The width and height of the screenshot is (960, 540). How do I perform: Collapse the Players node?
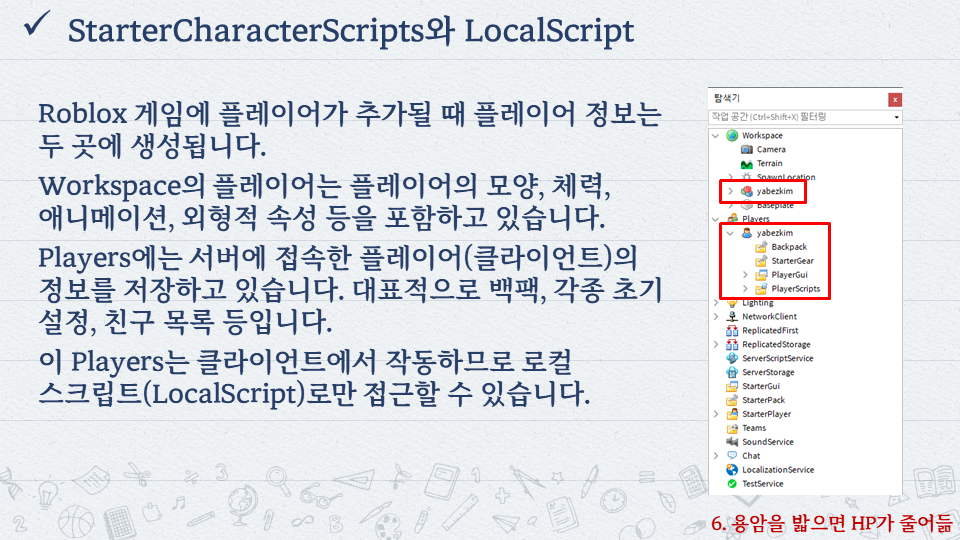[x=716, y=219]
